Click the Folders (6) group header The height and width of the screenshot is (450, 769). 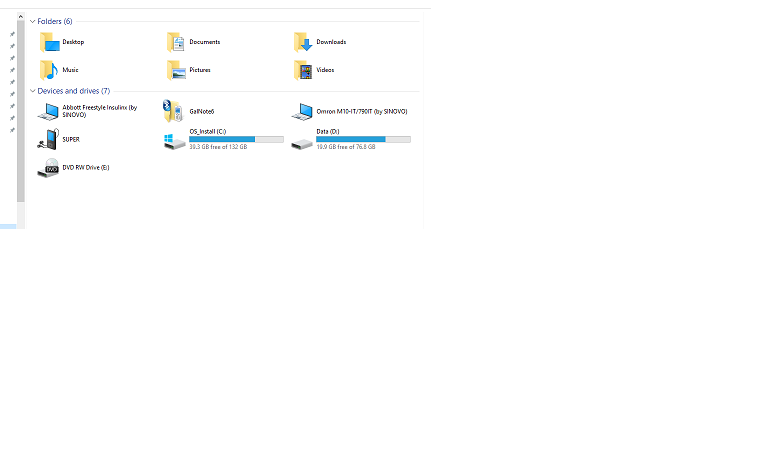[55, 21]
